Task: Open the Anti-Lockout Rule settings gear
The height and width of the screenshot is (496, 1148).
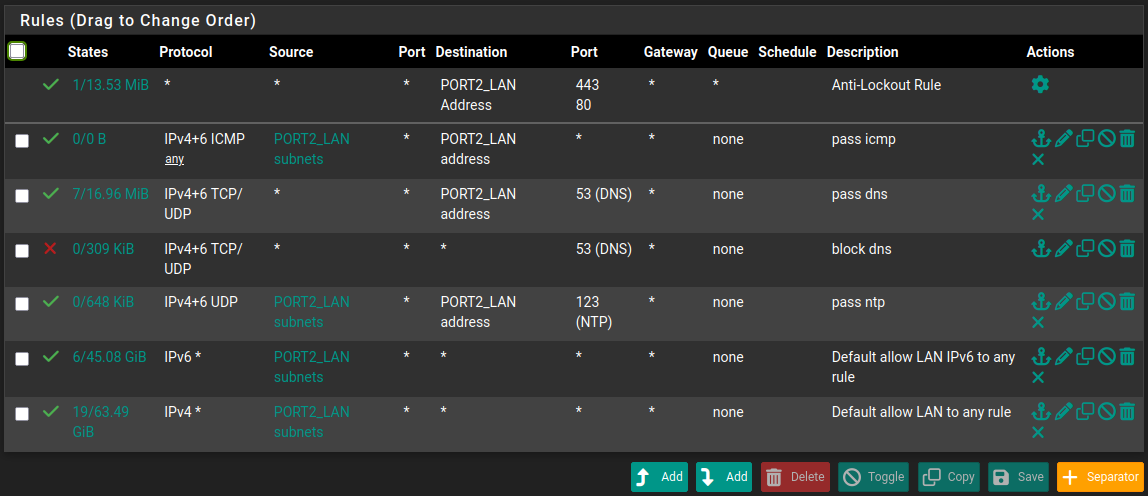Action: pos(1040,85)
